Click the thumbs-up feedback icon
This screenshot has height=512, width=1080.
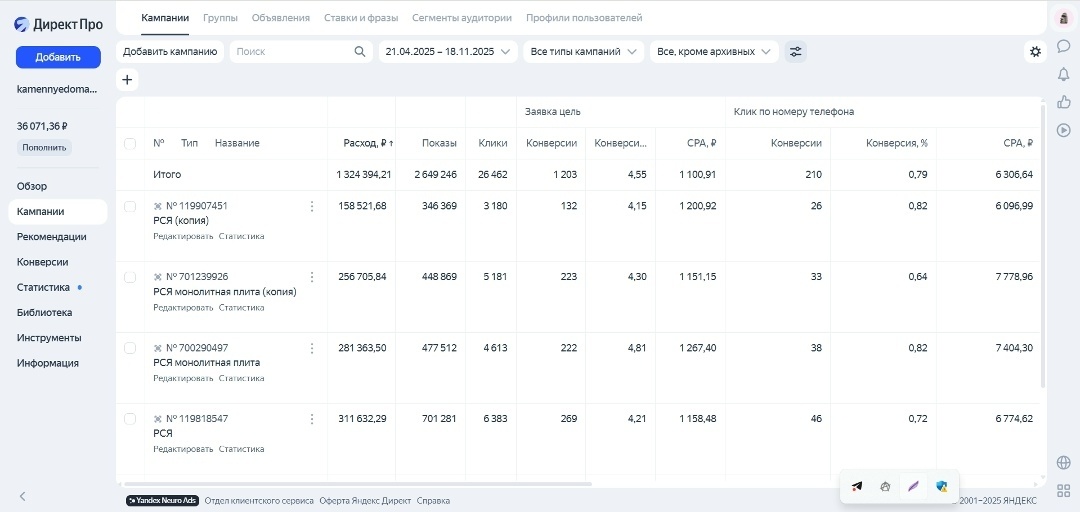[x=1063, y=102]
